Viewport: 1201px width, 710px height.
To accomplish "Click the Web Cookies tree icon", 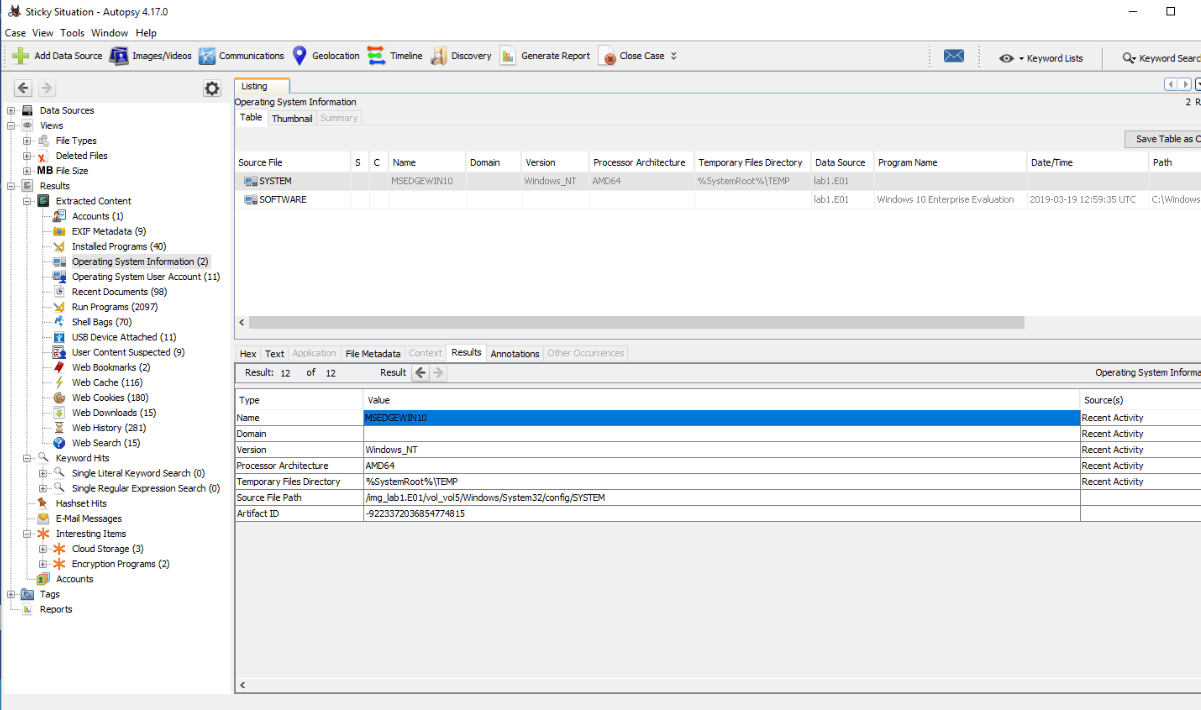I will pyautogui.click(x=60, y=397).
